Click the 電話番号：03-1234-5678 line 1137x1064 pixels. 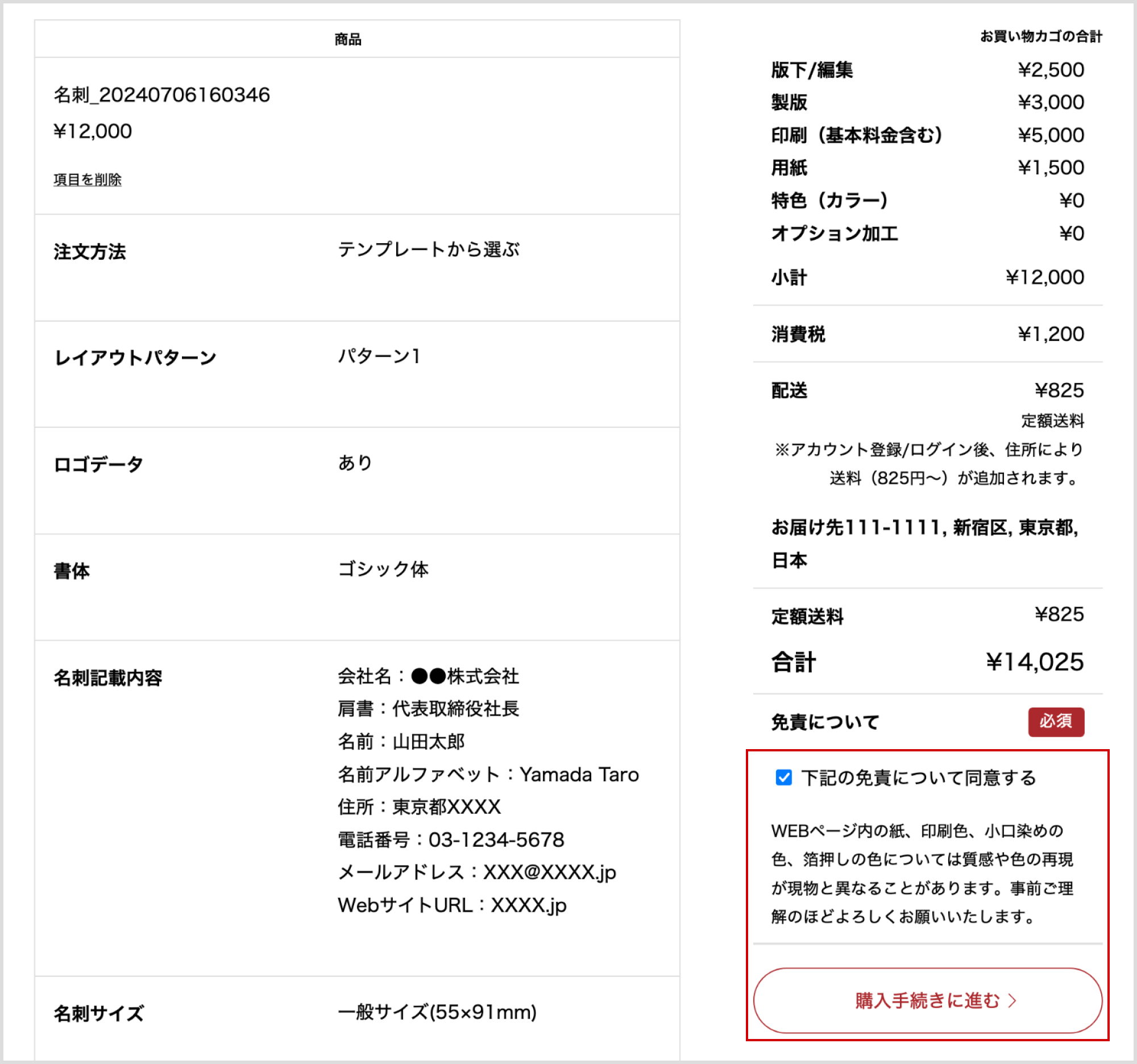coord(451,840)
